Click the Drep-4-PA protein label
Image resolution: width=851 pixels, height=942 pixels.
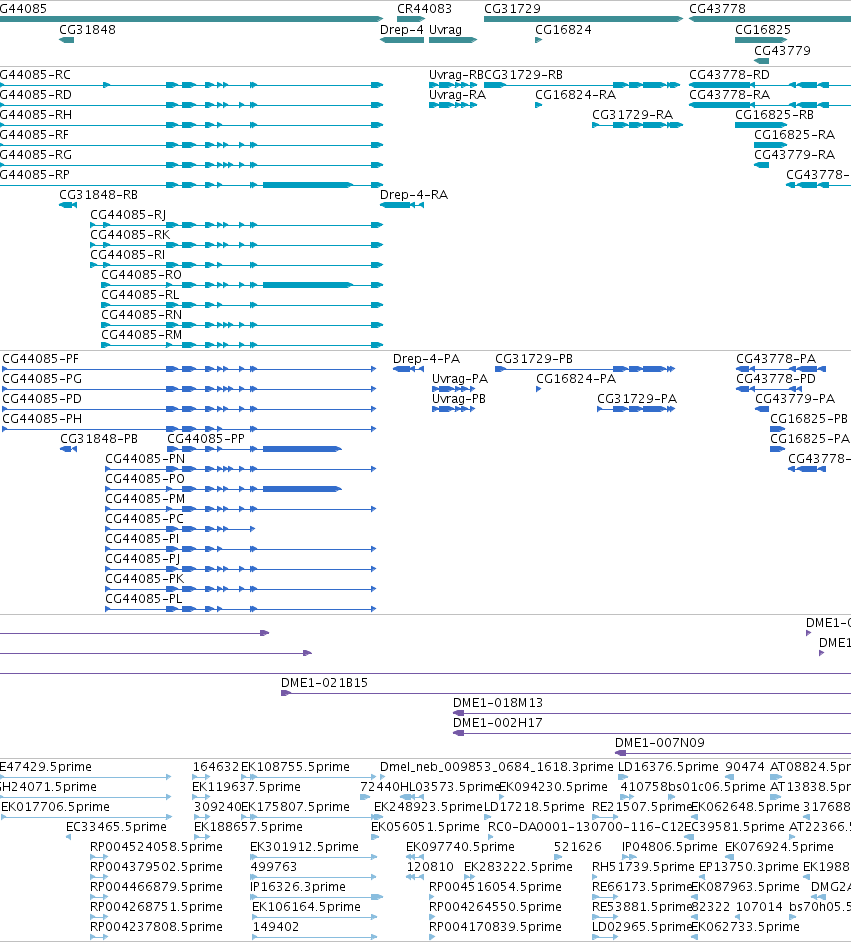tap(426, 359)
